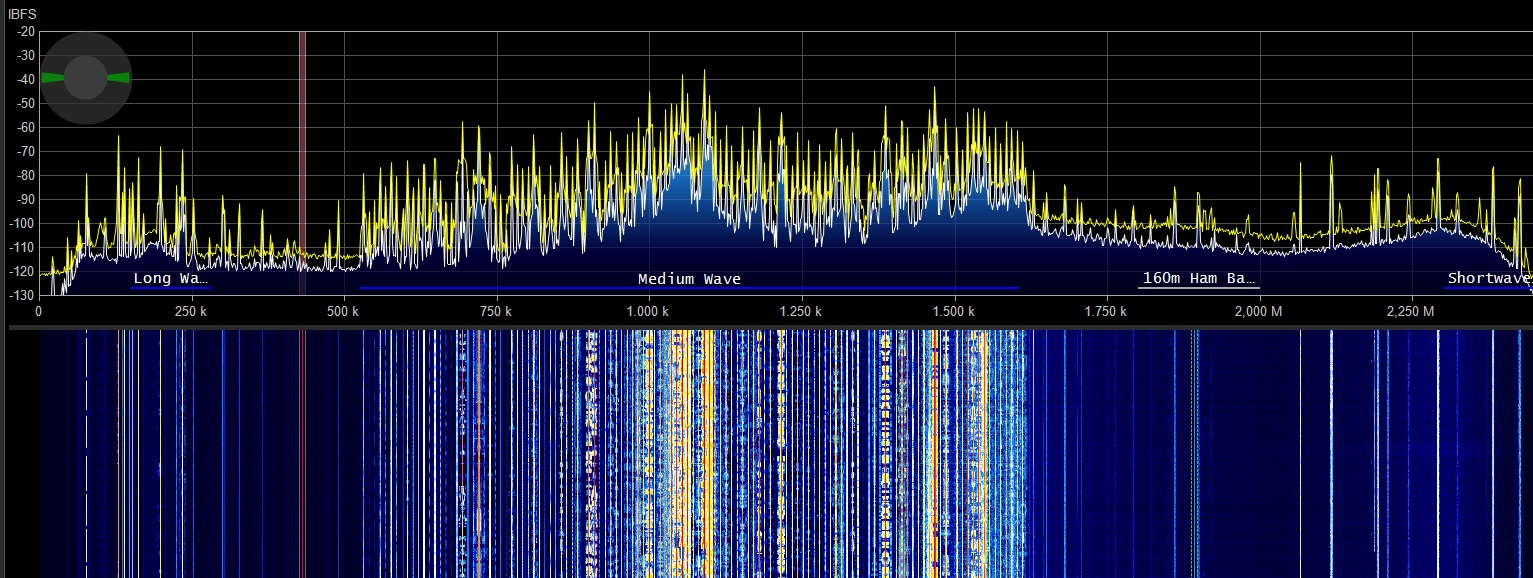The height and width of the screenshot is (578, 1533).
Task: Select the Medium Wave band label
Action: pos(689,279)
